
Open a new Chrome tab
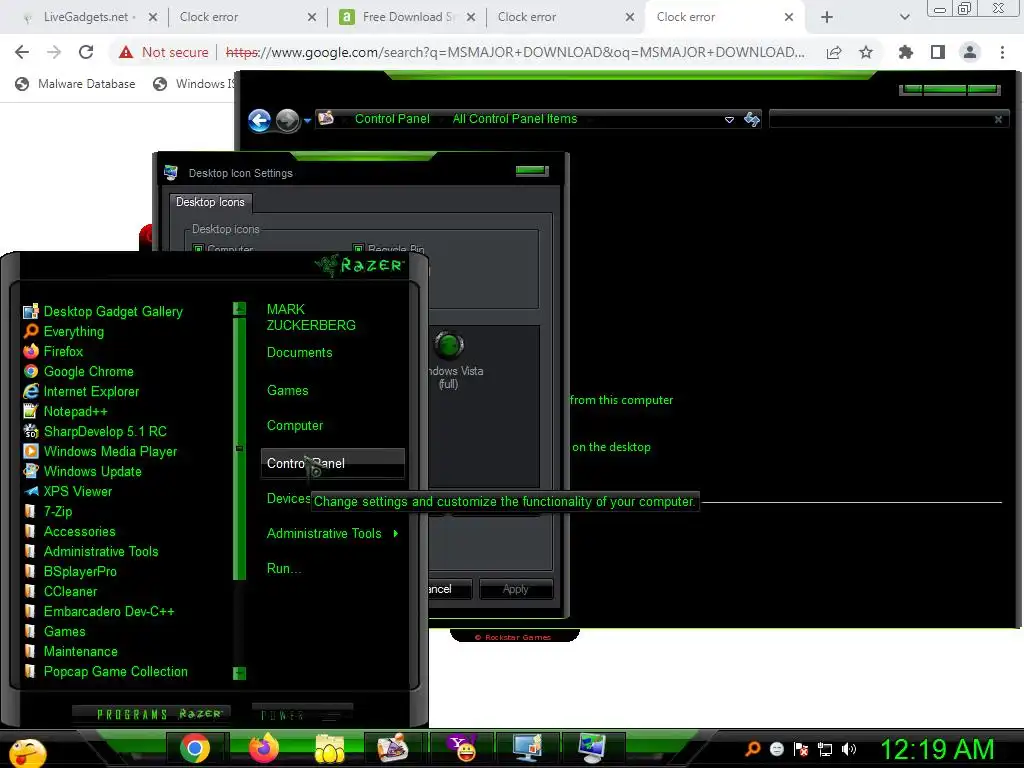(826, 17)
